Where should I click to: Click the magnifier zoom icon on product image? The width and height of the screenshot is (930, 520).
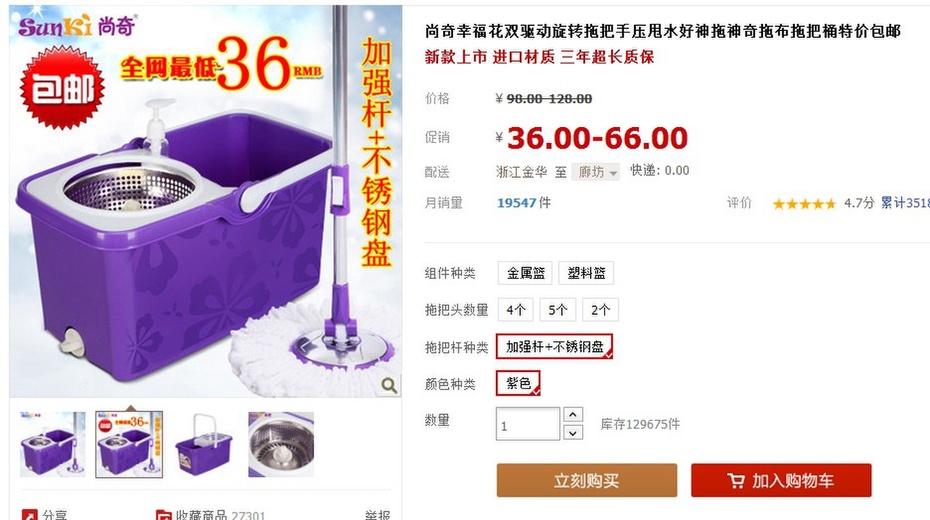tap(389, 385)
